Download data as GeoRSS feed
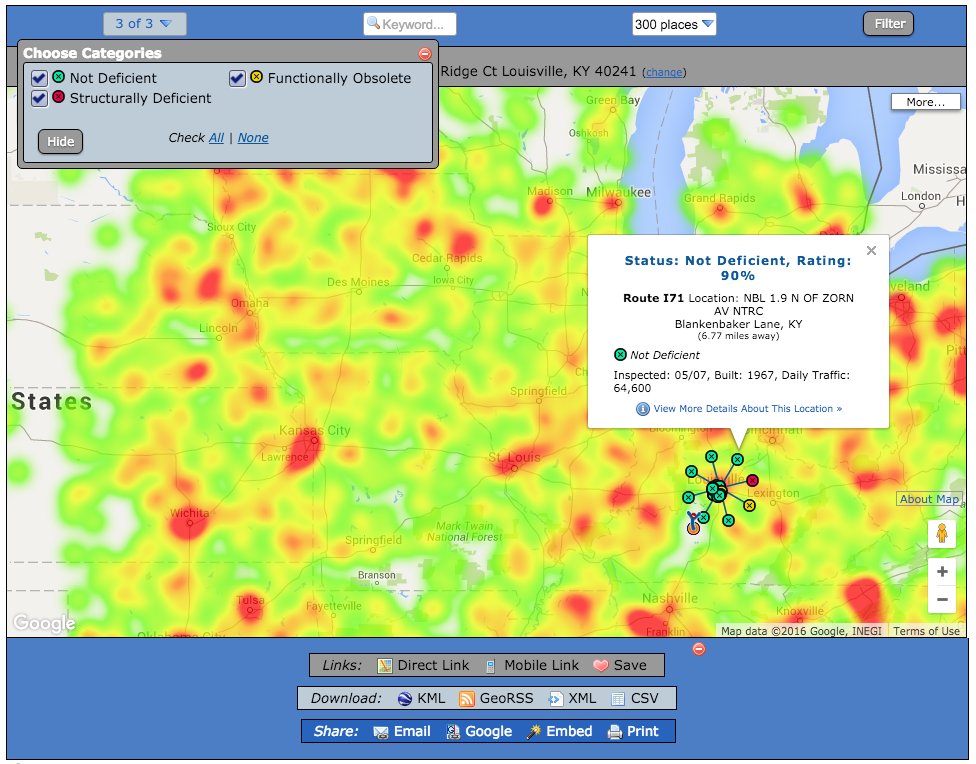 pyautogui.click(x=496, y=699)
